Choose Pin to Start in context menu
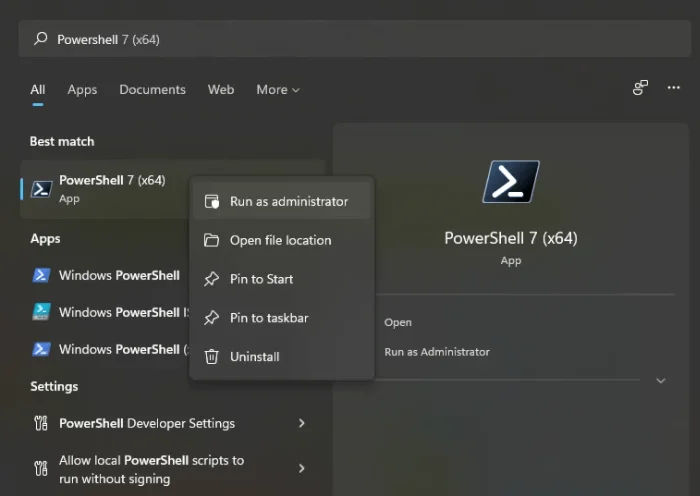700x496 pixels. (282, 279)
